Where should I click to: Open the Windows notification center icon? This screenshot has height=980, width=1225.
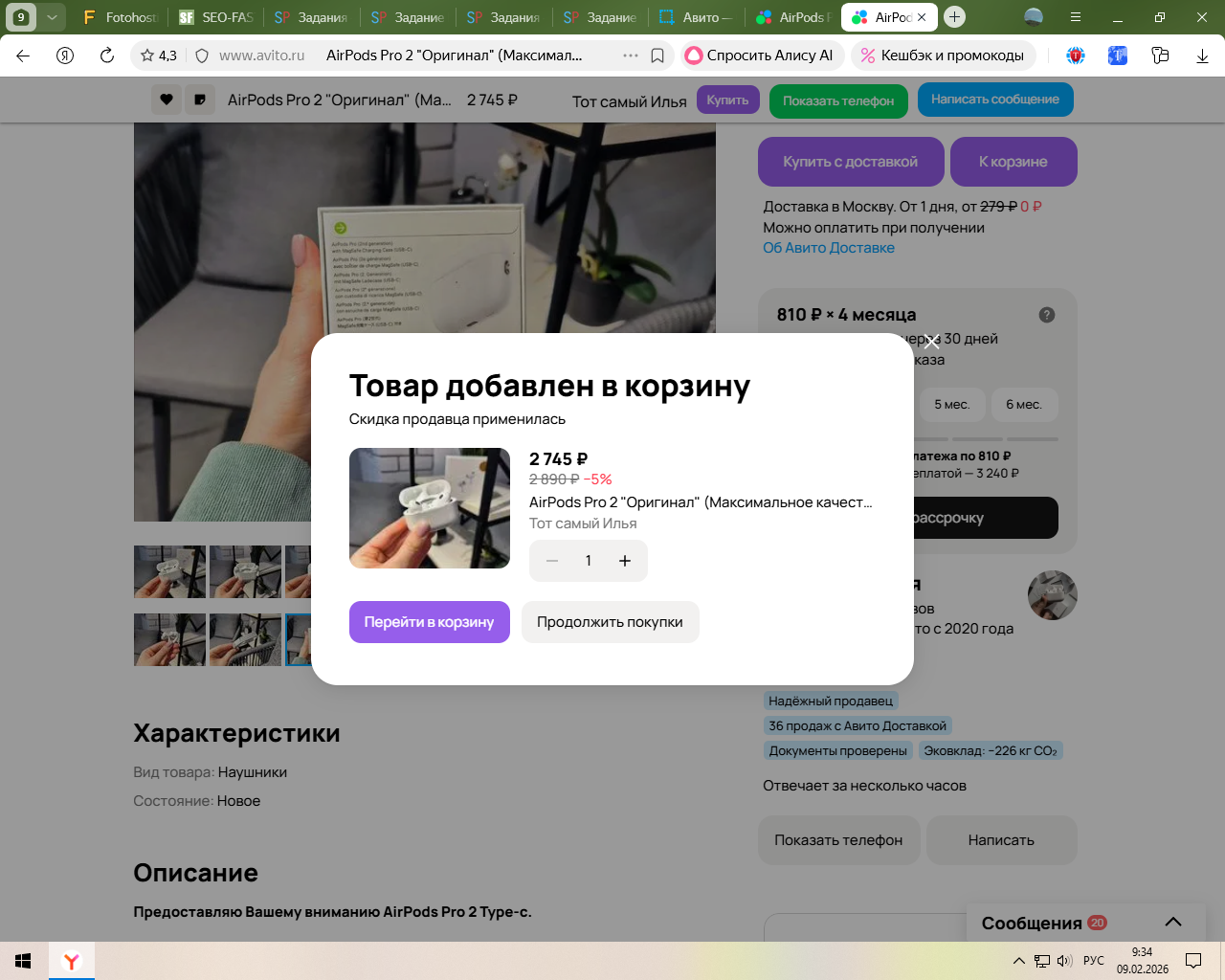[x=1193, y=961]
